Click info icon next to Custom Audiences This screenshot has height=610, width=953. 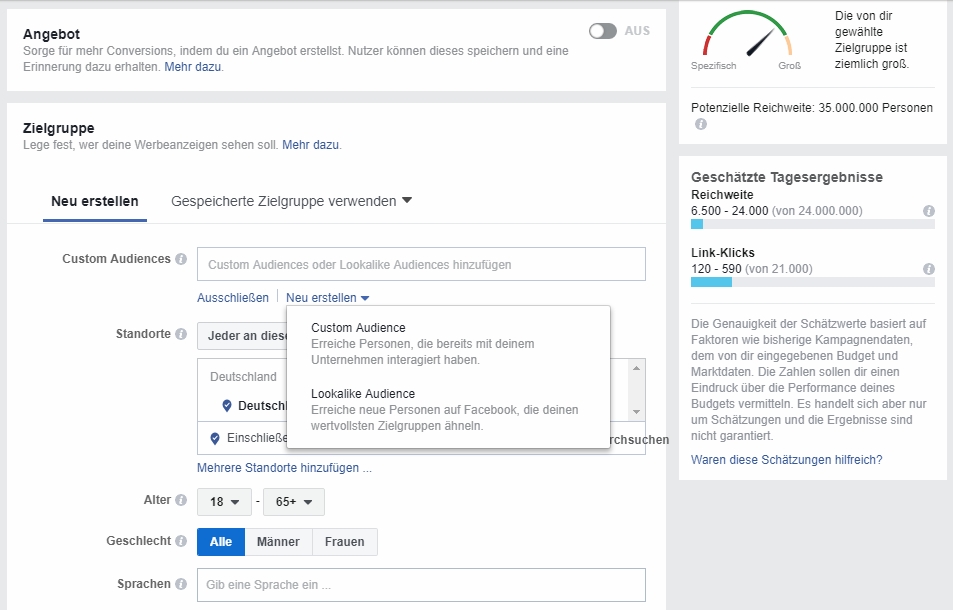(181, 259)
